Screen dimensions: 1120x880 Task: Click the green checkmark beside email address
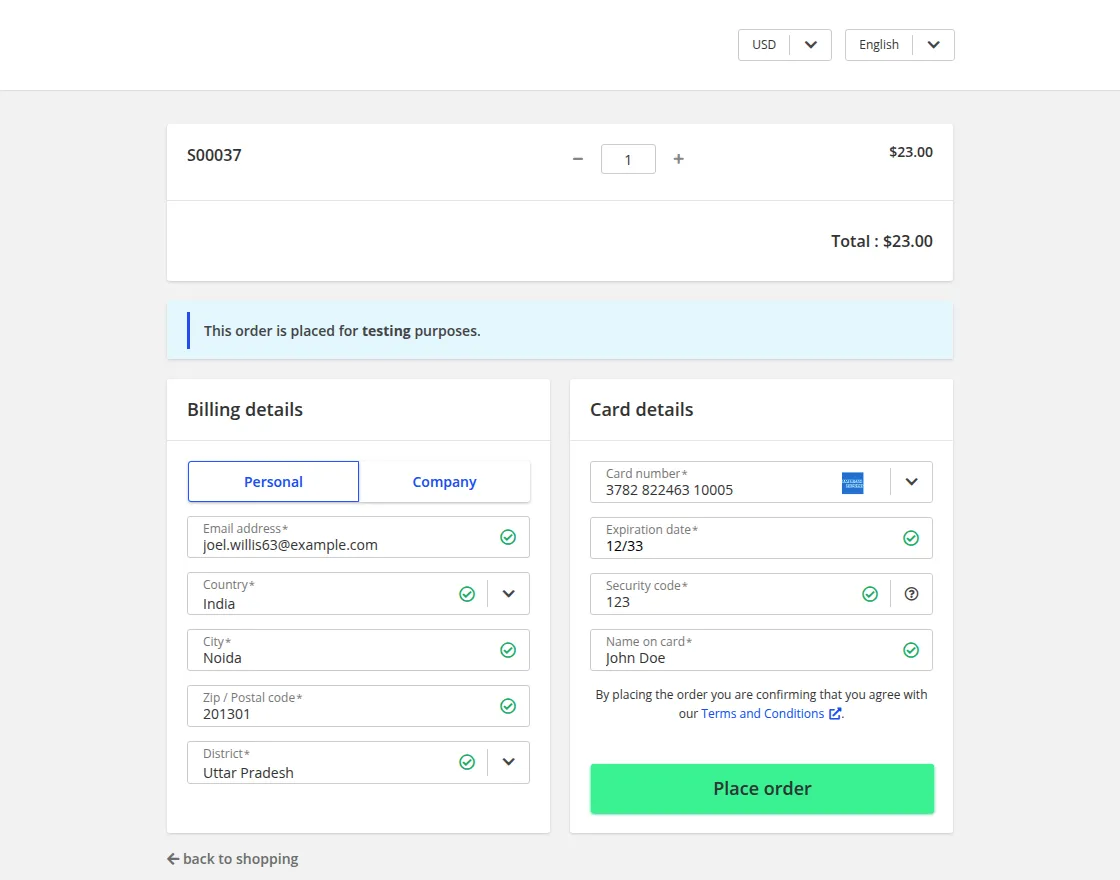click(509, 537)
